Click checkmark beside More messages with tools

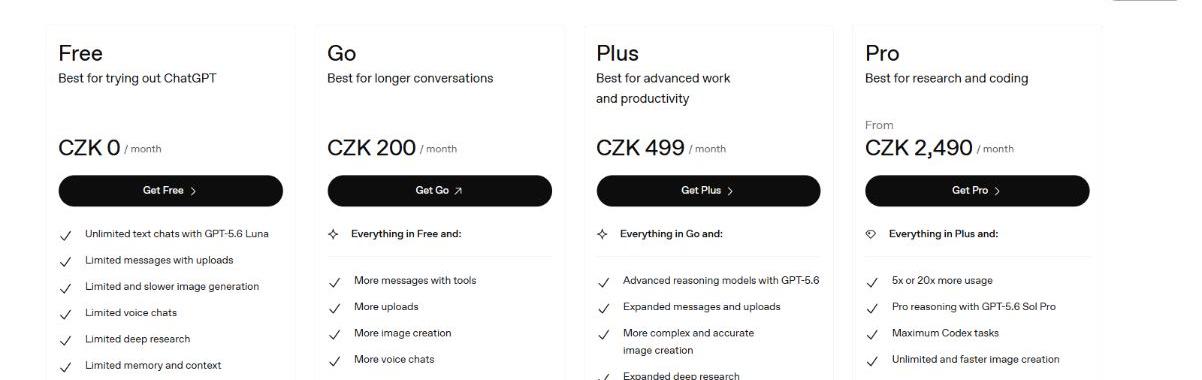click(335, 282)
